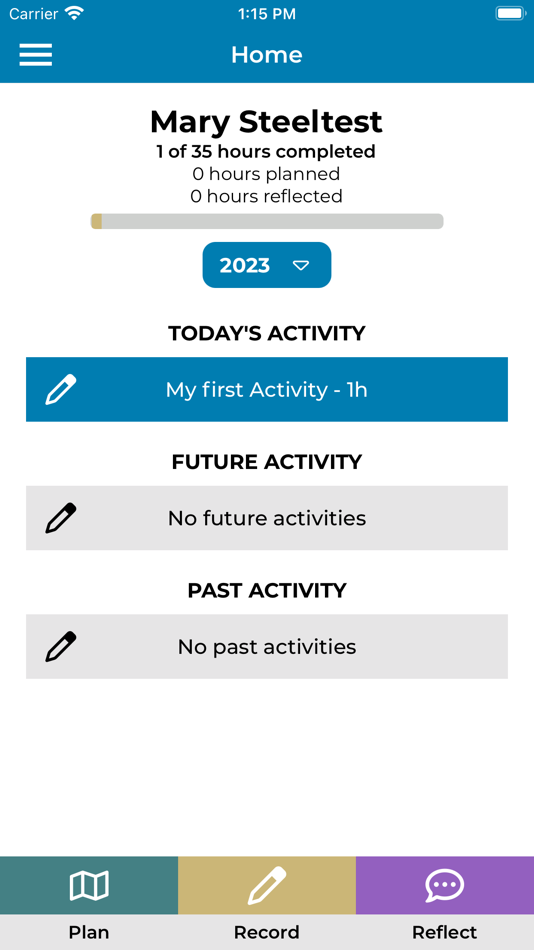This screenshot has width=534, height=950.
Task: Expand year selector using the triangle arrow
Action: coord(301,265)
